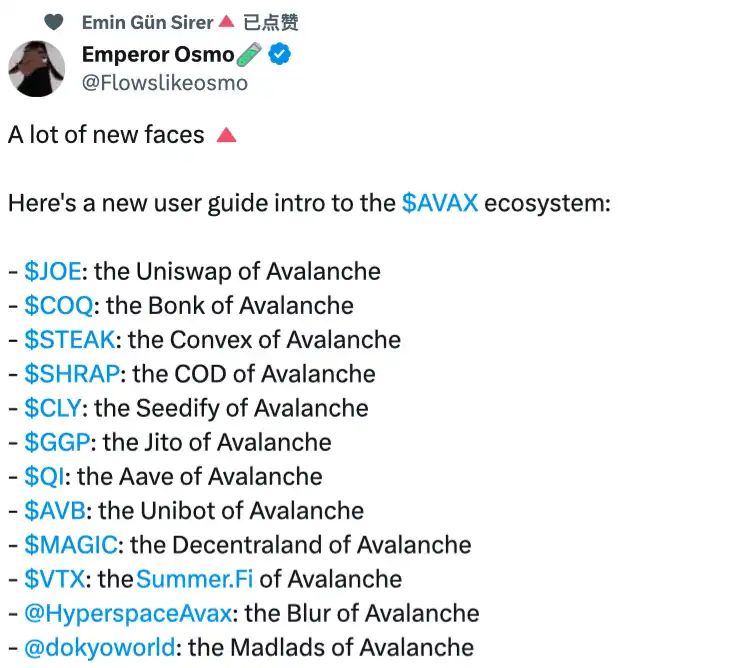Open the $JOE cashtag
Screen dimensions: 754x668
pos(54,271)
